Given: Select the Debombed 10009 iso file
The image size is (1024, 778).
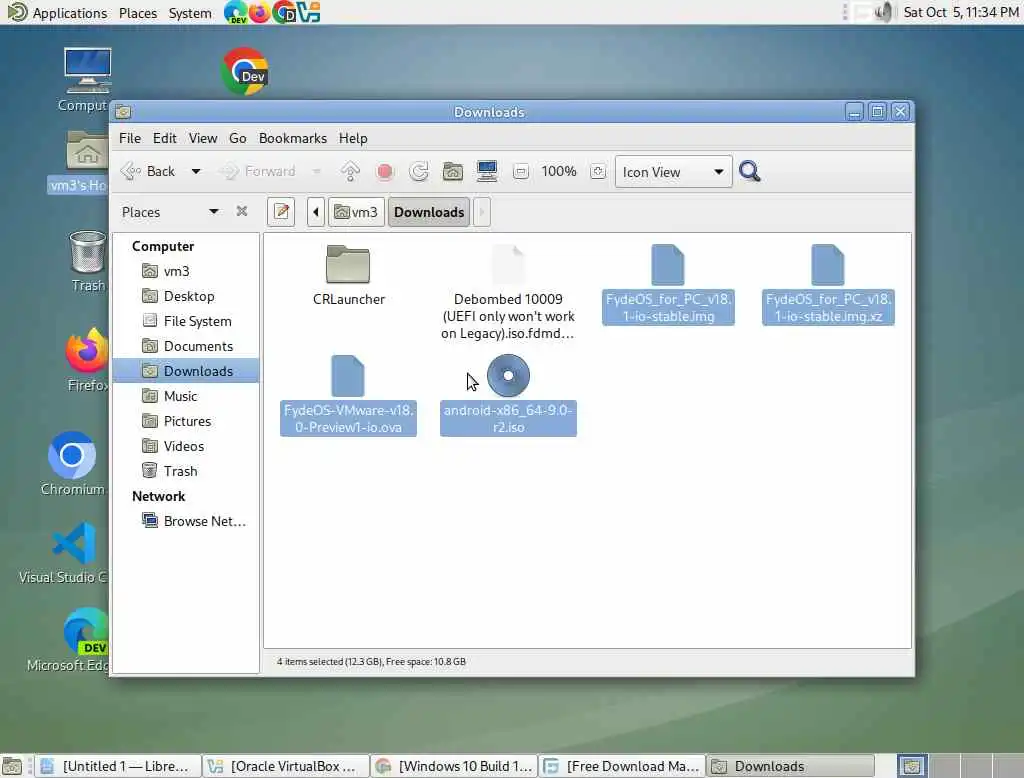Looking at the screenshot, I should 508,292.
